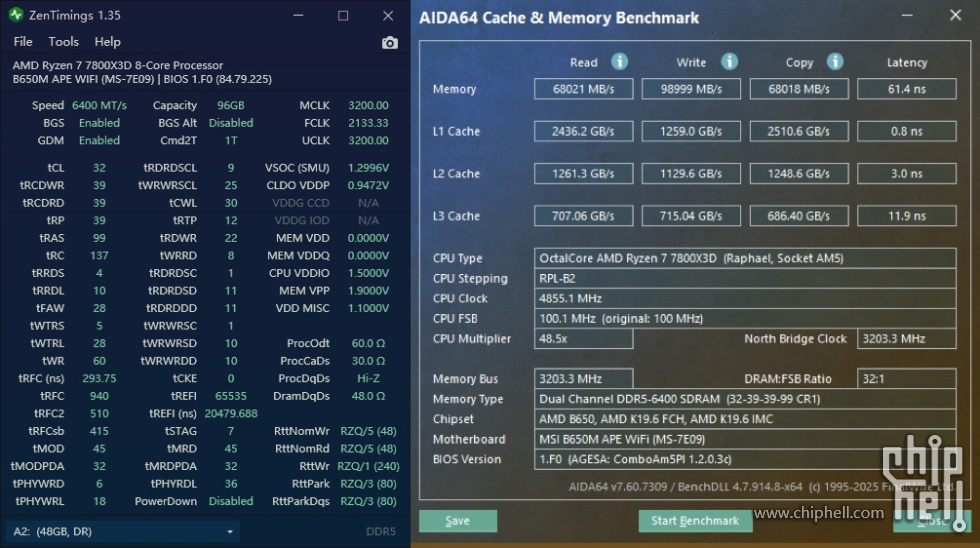Open the File menu in ZenTimings

coord(23,42)
